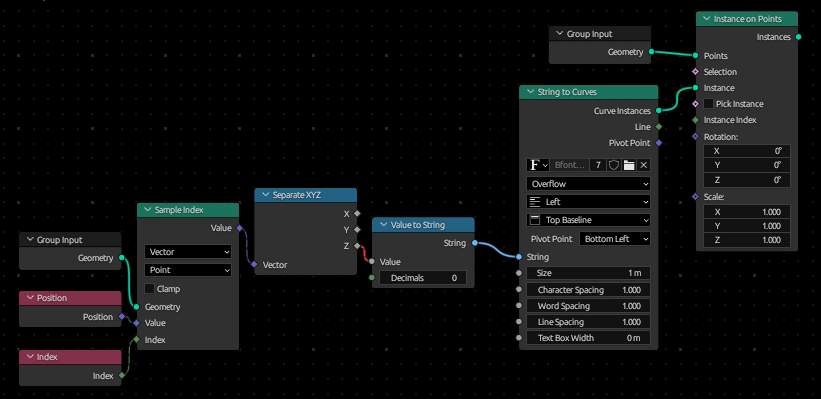The image size is (821, 399).
Task: Open the Bottom Left pivot dropdown
Action: (x=615, y=239)
